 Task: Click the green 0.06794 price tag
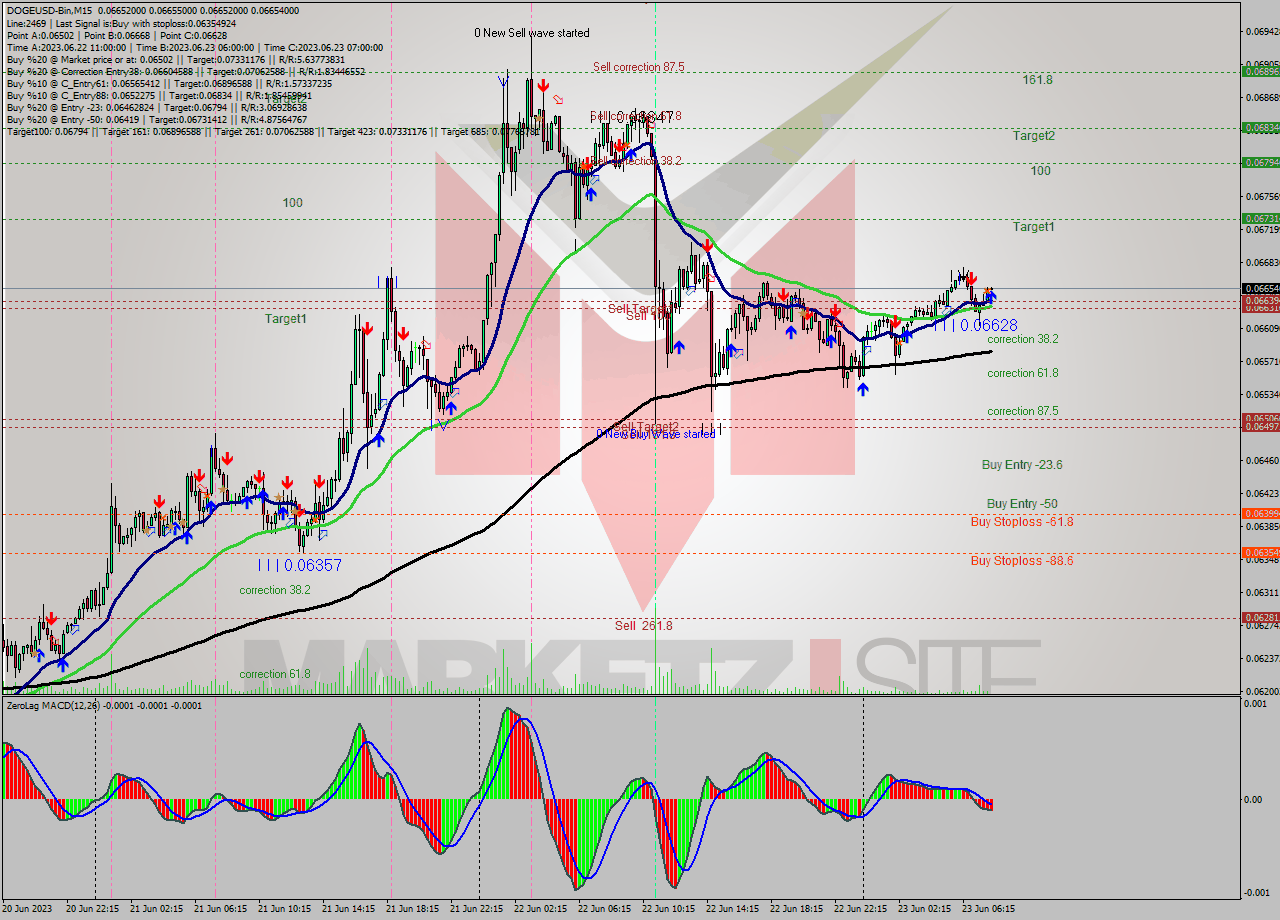pyautogui.click(x=1260, y=162)
